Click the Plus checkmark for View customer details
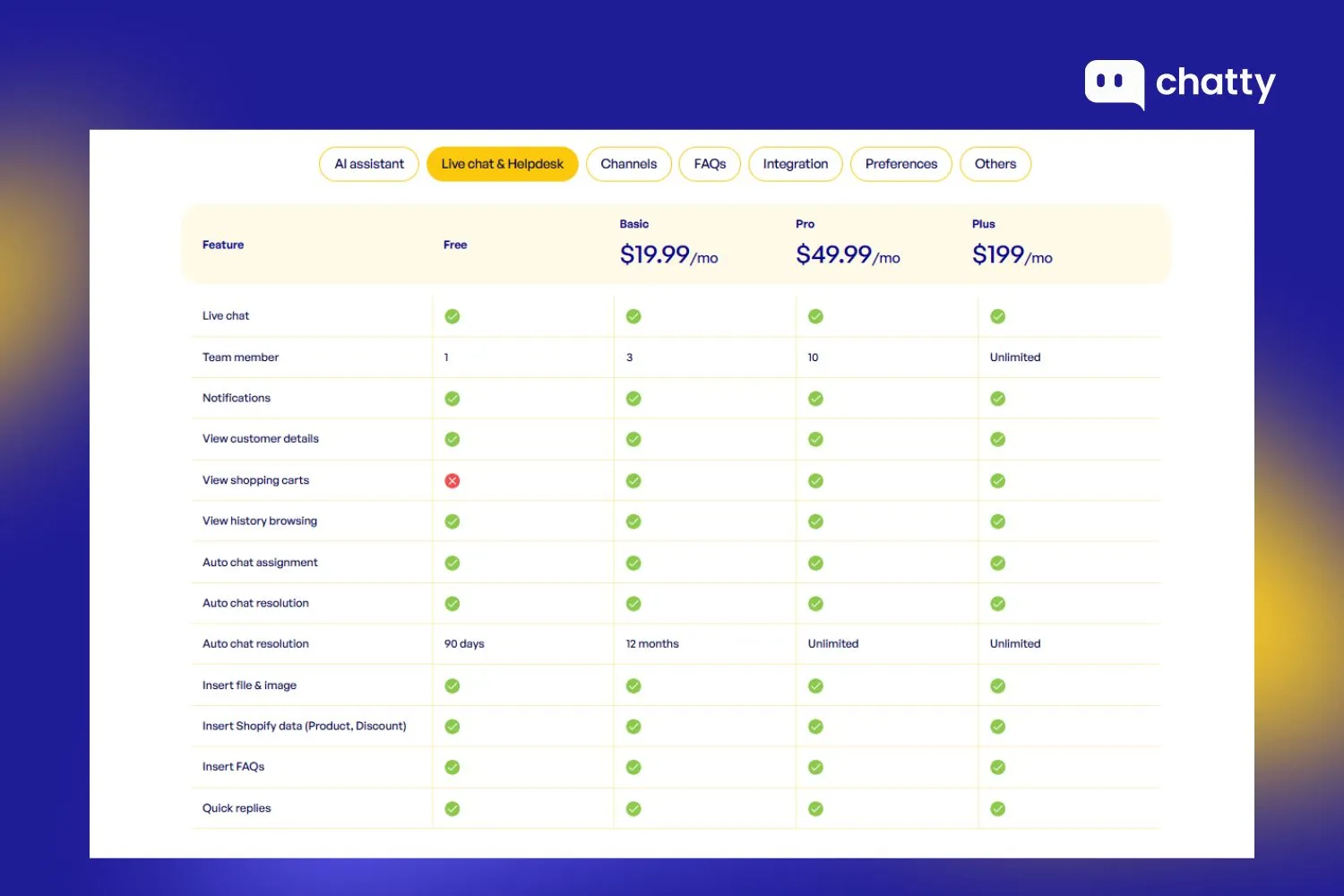 coord(998,439)
